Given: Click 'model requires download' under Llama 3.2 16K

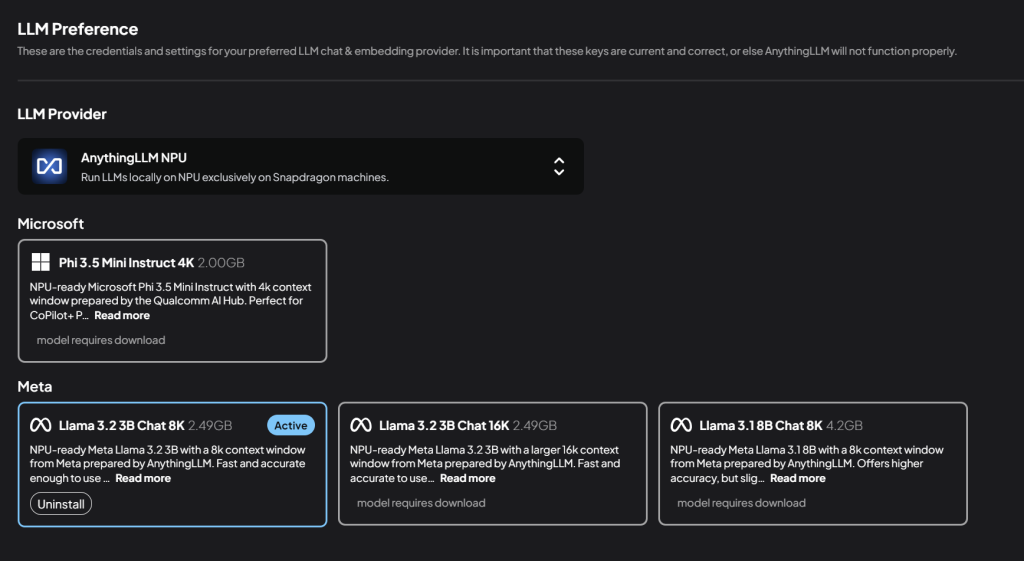Looking at the screenshot, I should tap(421, 503).
